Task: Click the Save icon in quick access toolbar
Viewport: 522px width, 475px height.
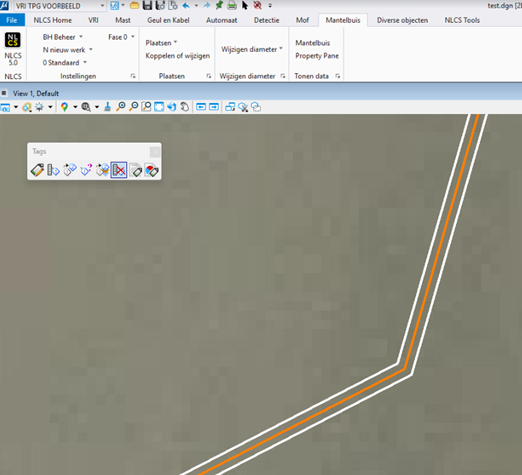Action: [x=147, y=5]
